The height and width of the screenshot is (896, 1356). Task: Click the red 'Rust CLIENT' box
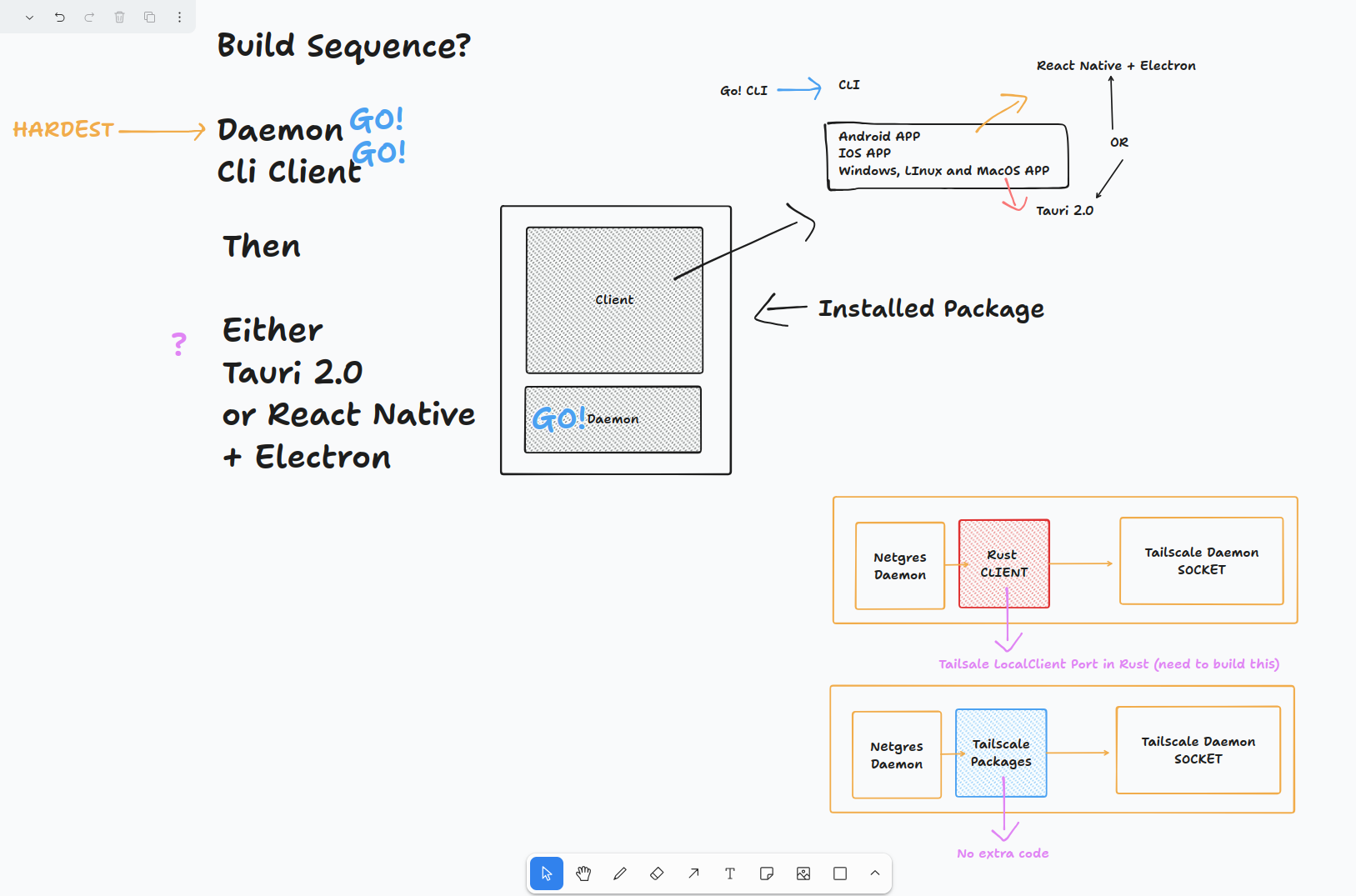(x=1004, y=564)
